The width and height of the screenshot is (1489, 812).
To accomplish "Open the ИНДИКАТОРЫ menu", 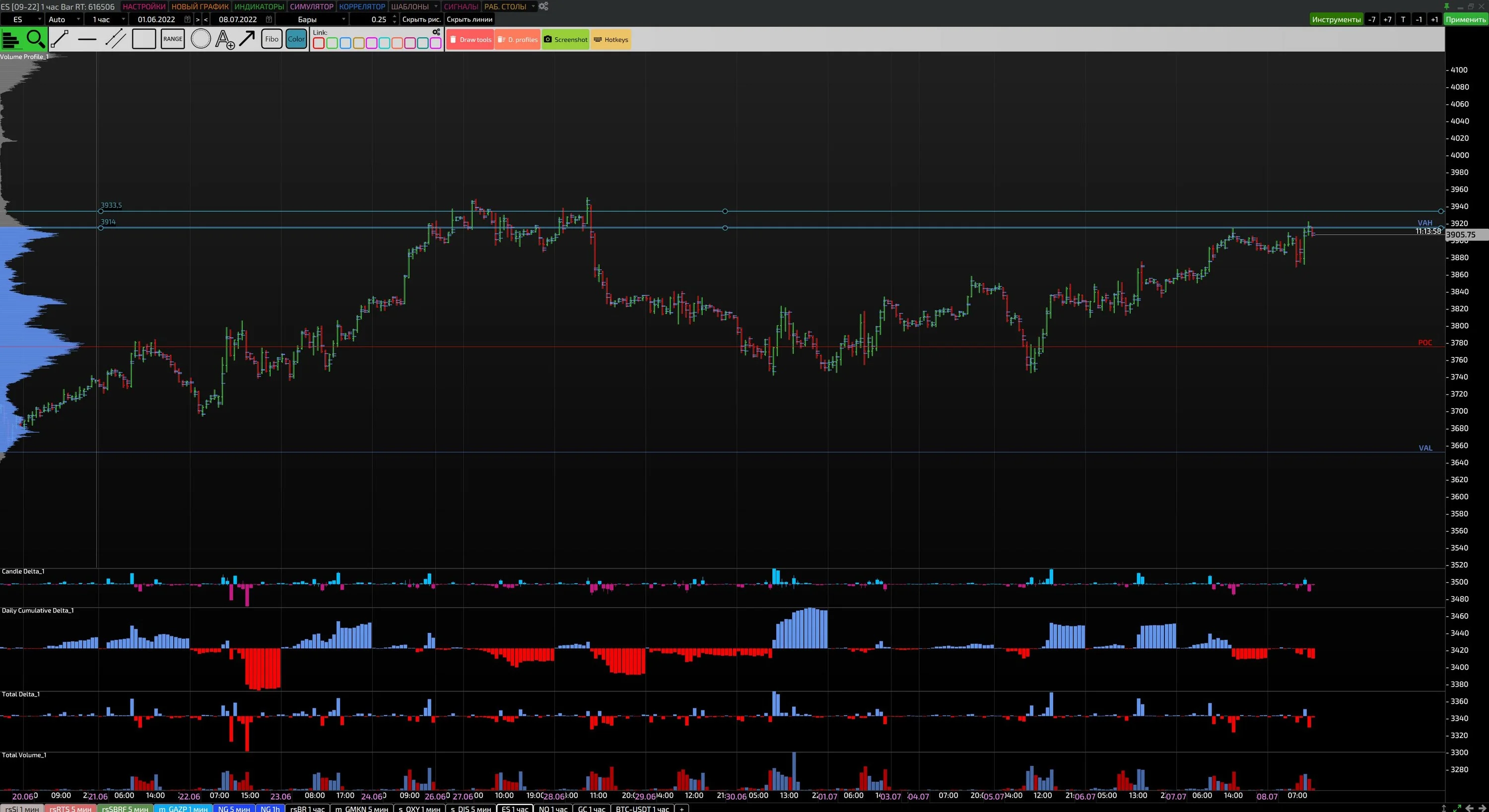I will (259, 6).
